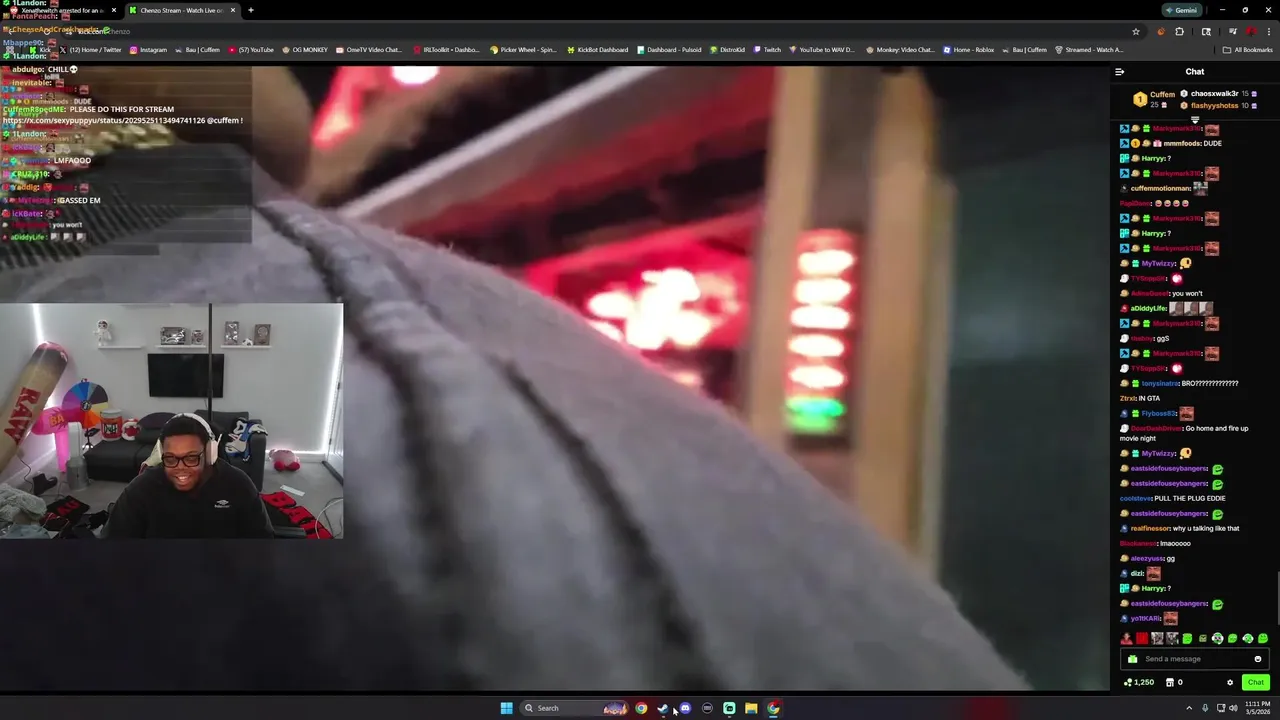Click username yo1tKARi in chat

[x=1146, y=619]
